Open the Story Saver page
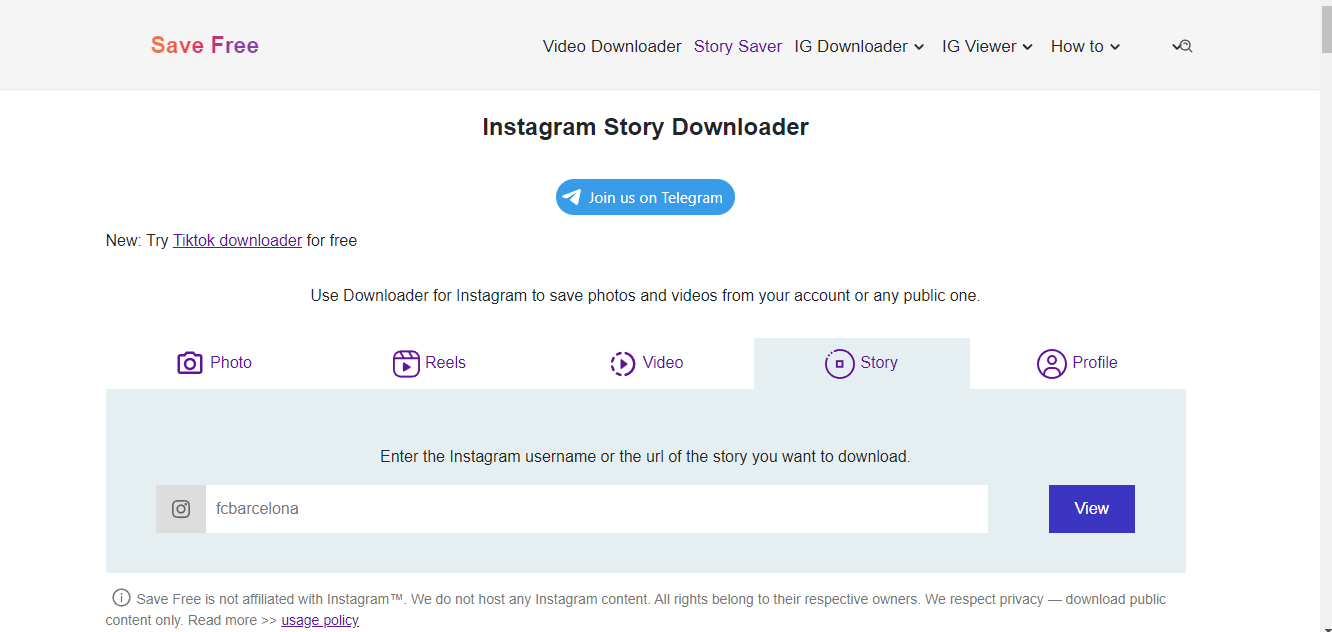1332x632 pixels. coord(738,46)
